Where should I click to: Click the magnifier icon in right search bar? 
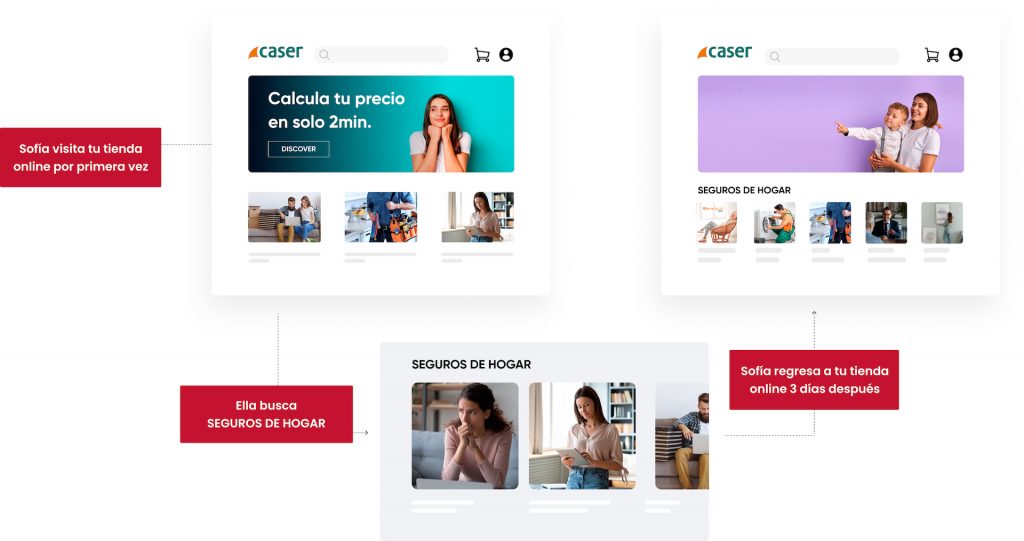tap(775, 57)
